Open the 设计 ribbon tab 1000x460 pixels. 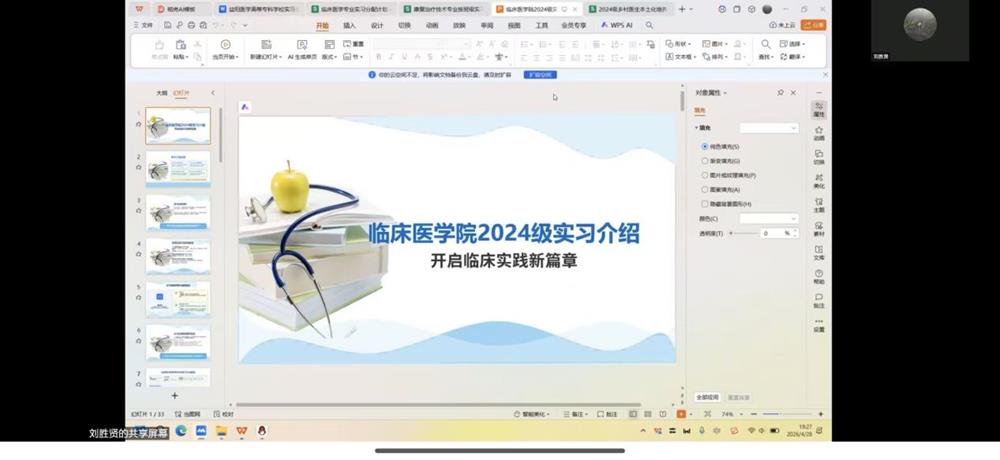(x=377, y=26)
